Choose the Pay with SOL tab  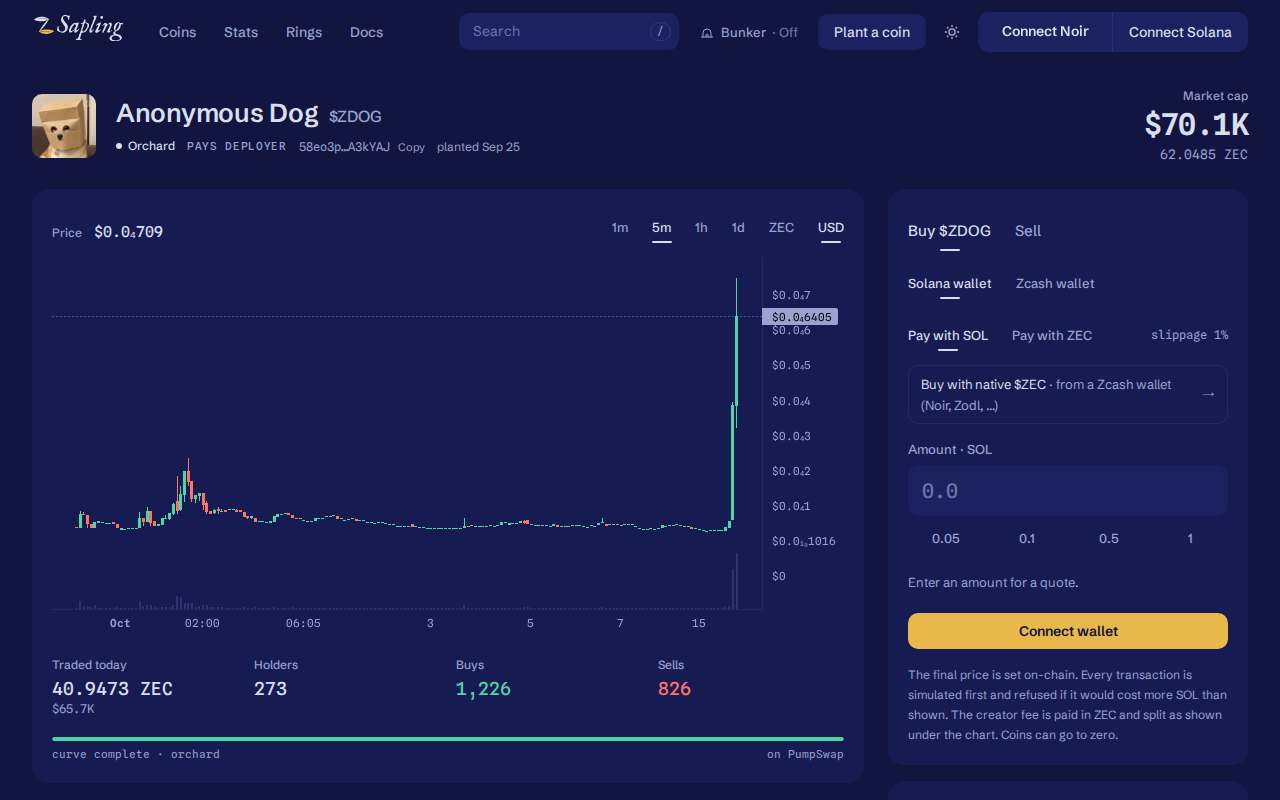pyautogui.click(x=948, y=336)
